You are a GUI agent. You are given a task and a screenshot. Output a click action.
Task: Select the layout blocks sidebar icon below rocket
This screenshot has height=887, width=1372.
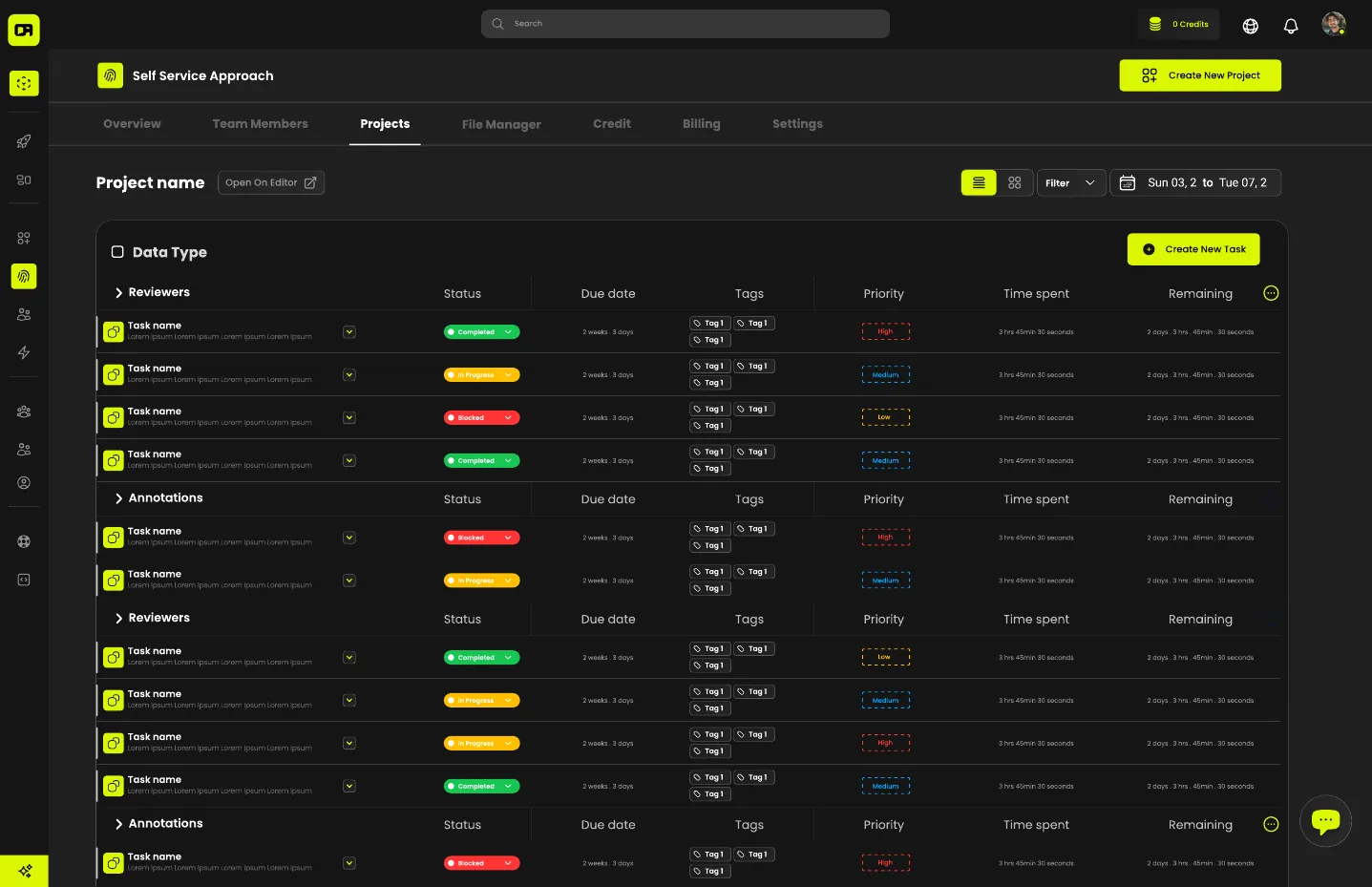tap(24, 180)
